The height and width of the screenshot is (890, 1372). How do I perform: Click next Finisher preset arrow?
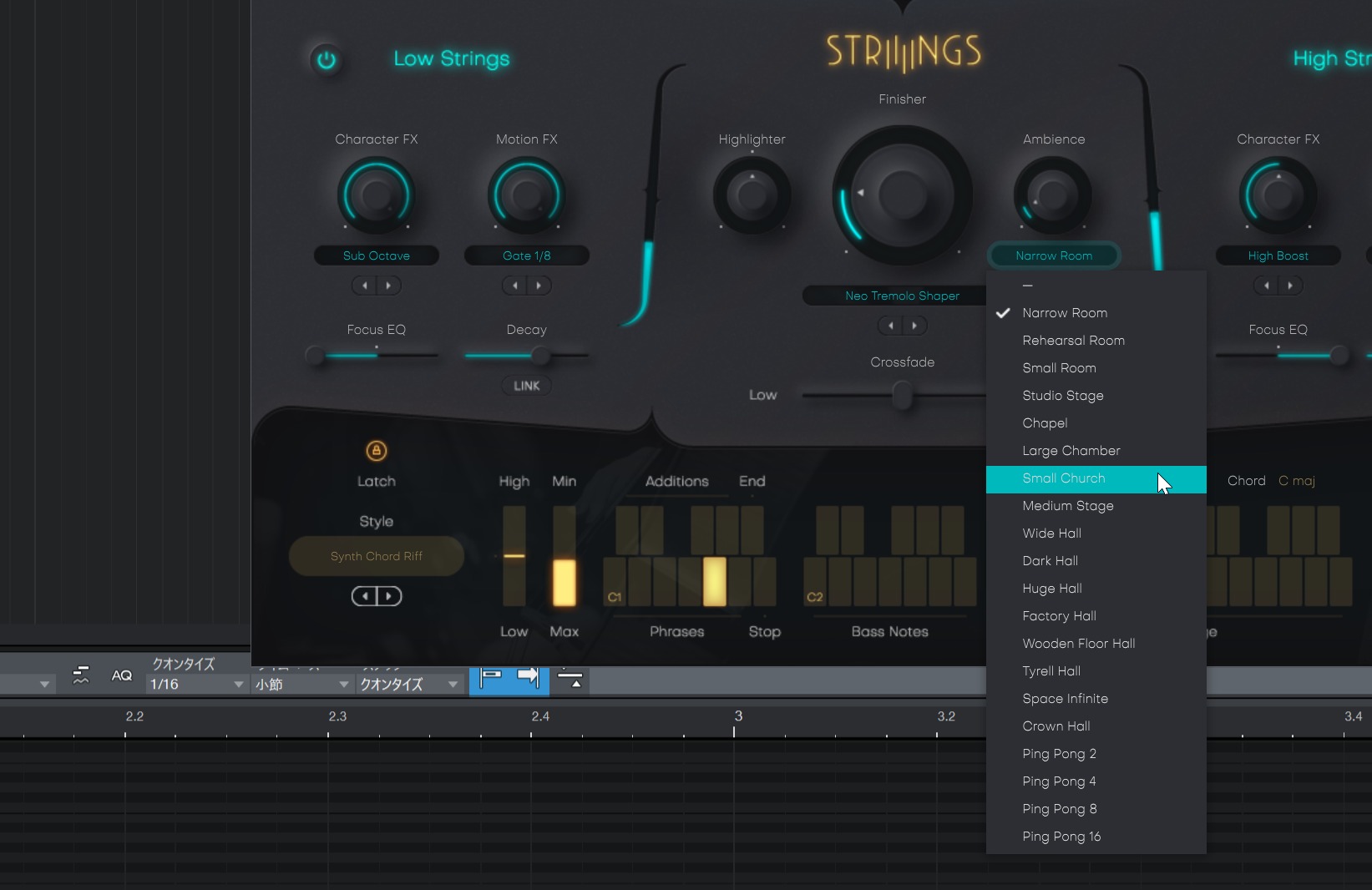pyautogui.click(x=914, y=326)
